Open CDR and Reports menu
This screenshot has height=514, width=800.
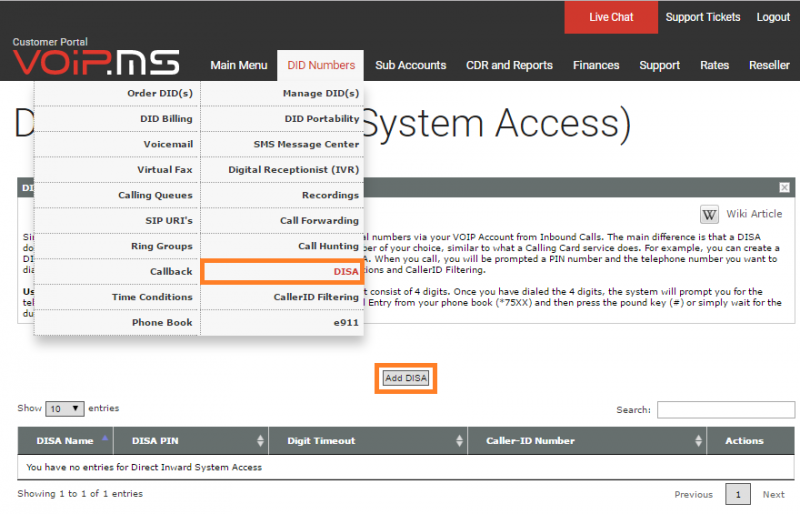coord(509,65)
